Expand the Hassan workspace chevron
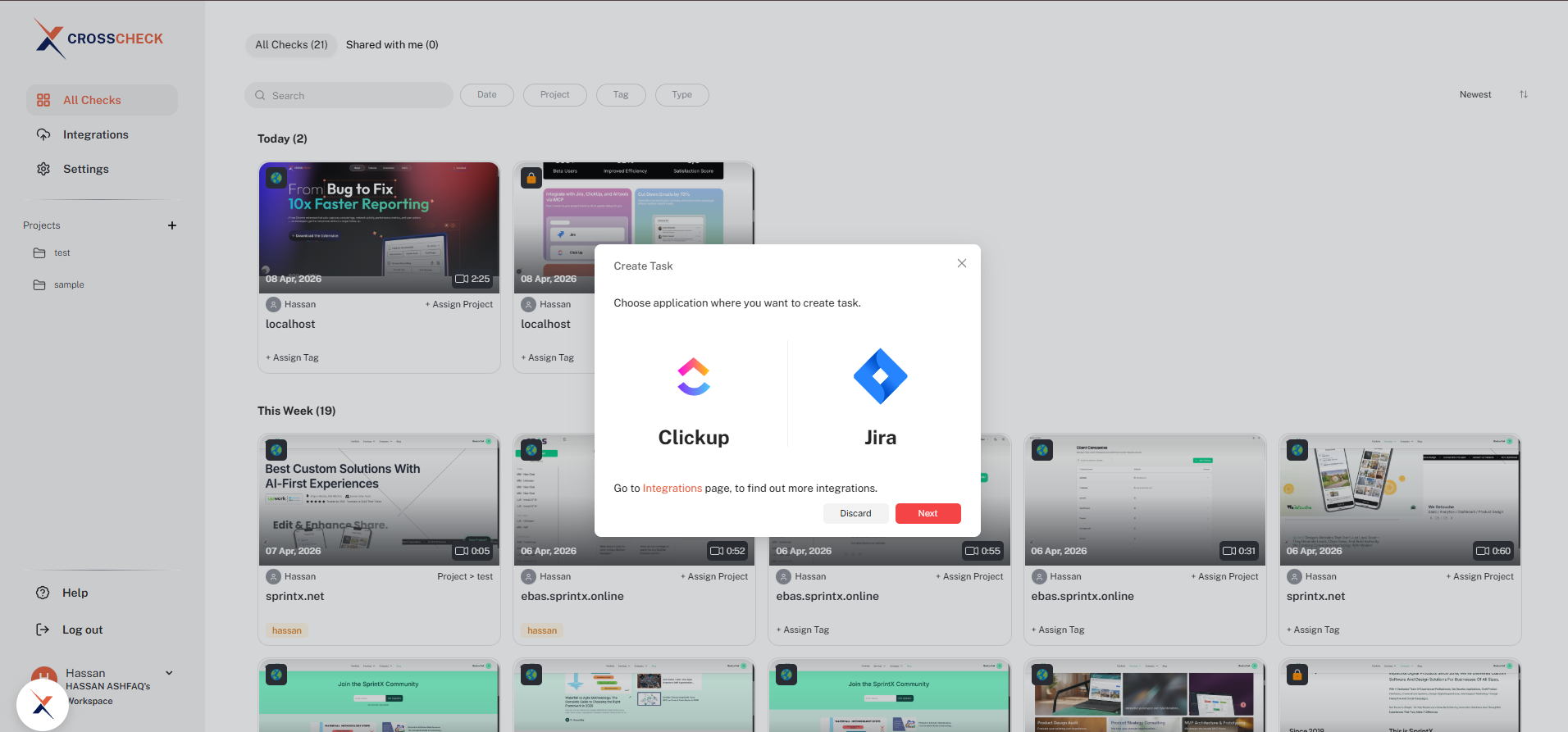This screenshot has height=732, width=1568. (x=170, y=673)
